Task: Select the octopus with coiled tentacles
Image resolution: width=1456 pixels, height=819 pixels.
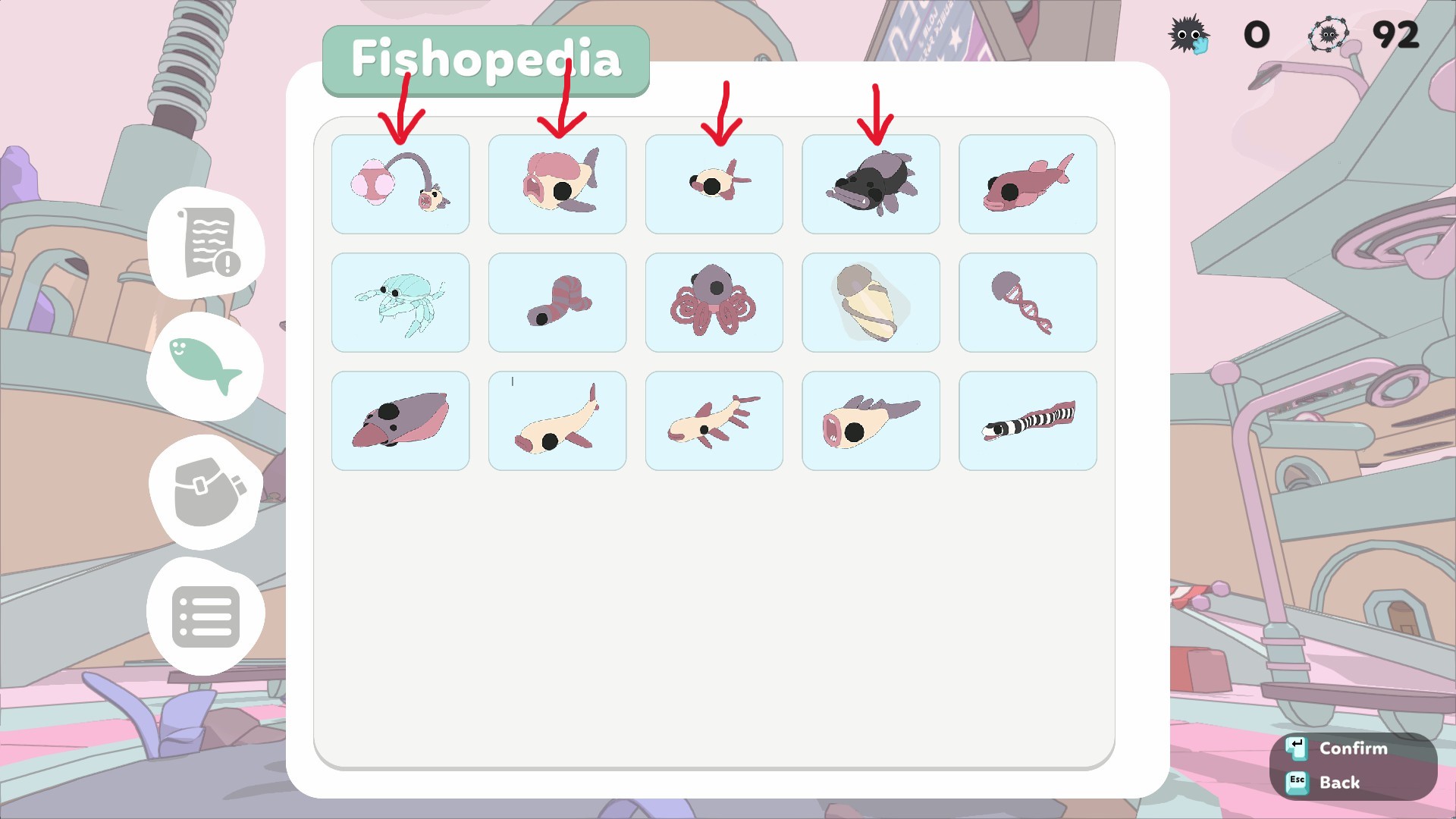Action: pos(714,303)
